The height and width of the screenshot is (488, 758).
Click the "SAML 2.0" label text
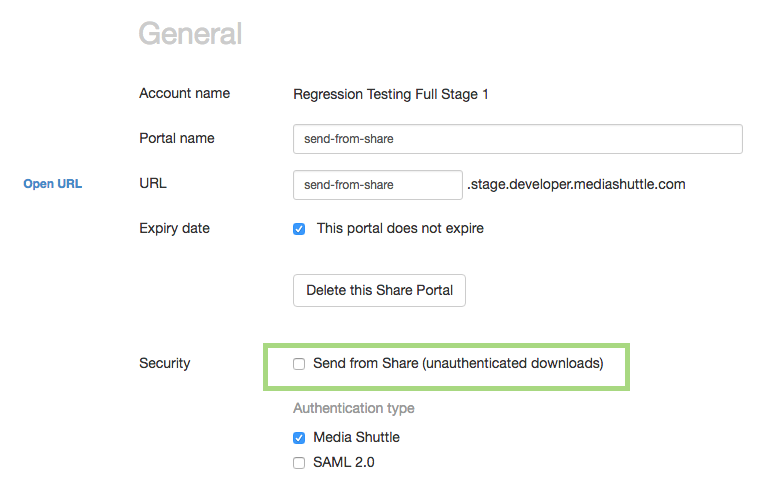coord(344,462)
